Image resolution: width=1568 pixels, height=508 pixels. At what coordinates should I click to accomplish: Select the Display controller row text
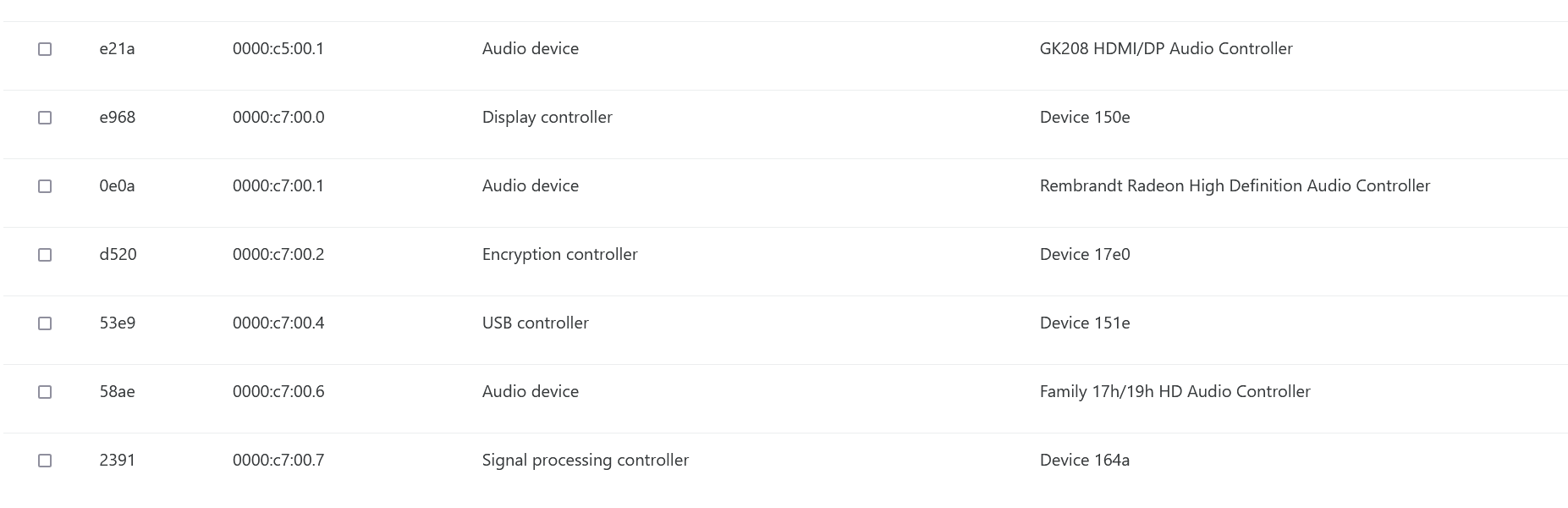(x=547, y=117)
